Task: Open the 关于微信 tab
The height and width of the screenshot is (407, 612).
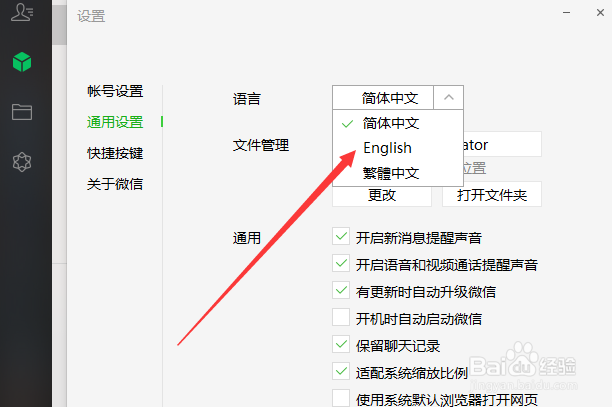Action: 115,184
